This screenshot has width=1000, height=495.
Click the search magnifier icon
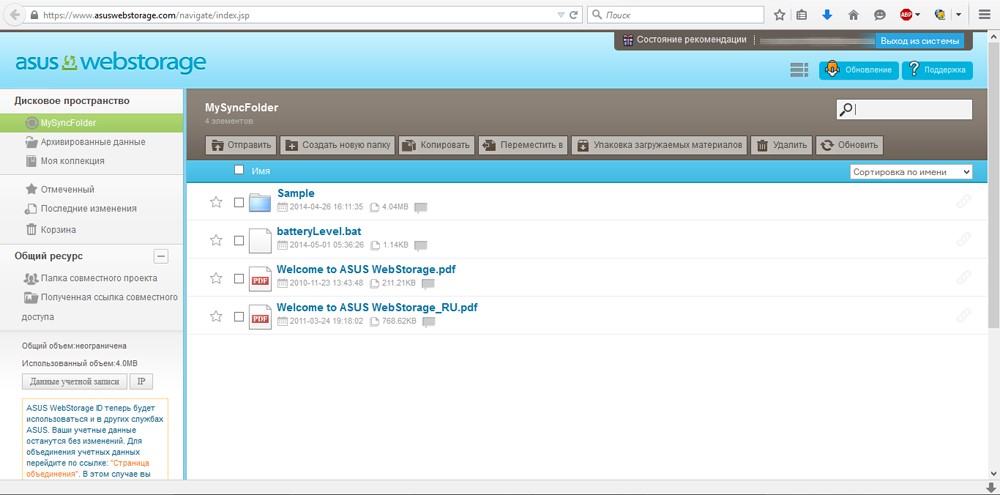click(846, 110)
